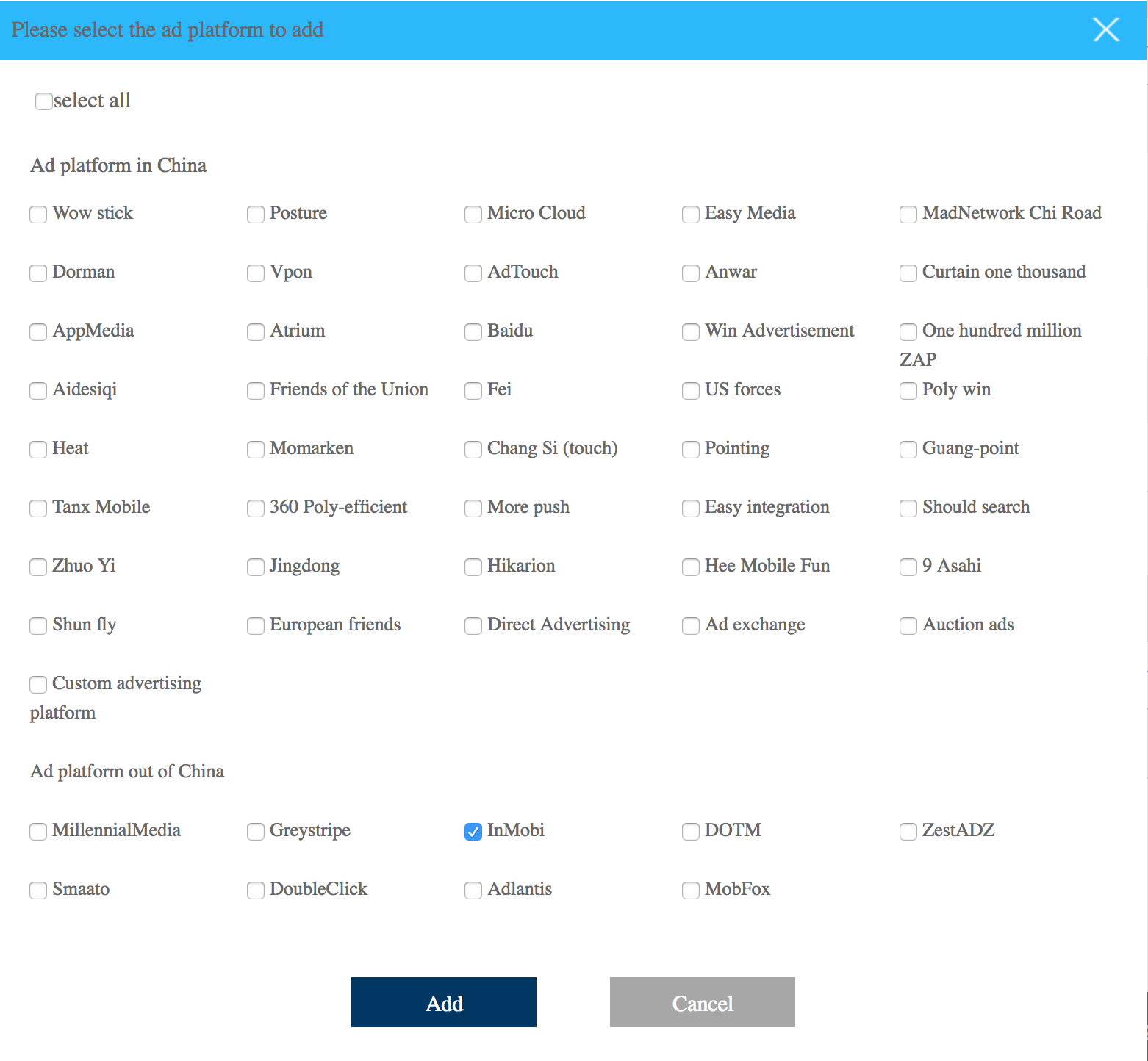Image resolution: width=1148 pixels, height=1061 pixels.
Task: Check the select all checkbox
Action: pyautogui.click(x=44, y=101)
